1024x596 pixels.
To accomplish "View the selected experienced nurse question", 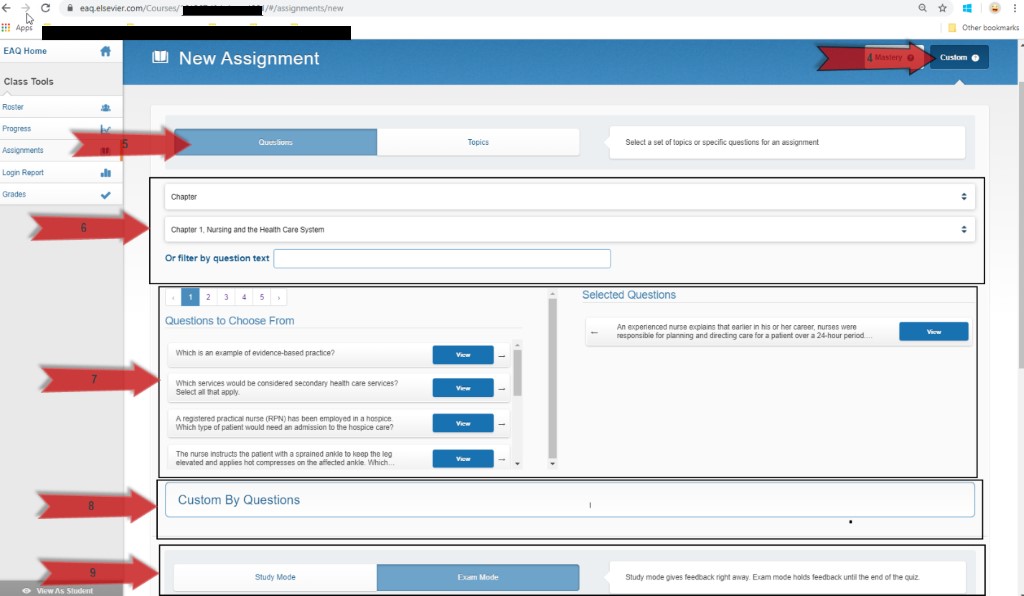I will (933, 331).
